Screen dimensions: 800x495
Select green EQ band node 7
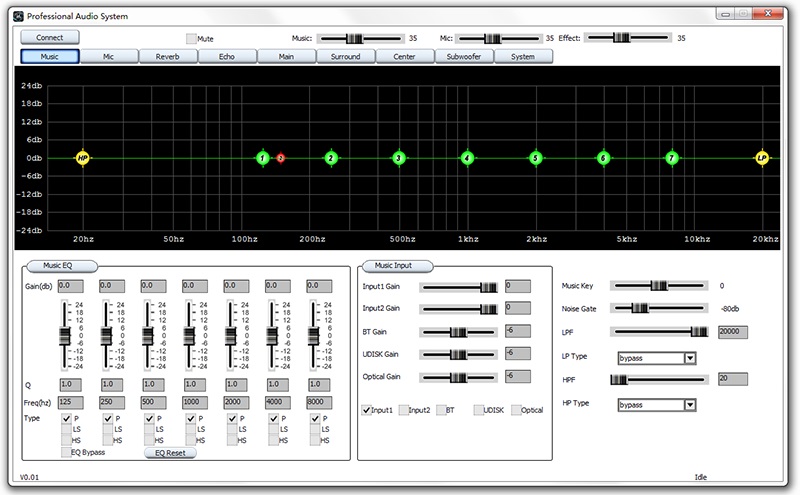click(672, 158)
